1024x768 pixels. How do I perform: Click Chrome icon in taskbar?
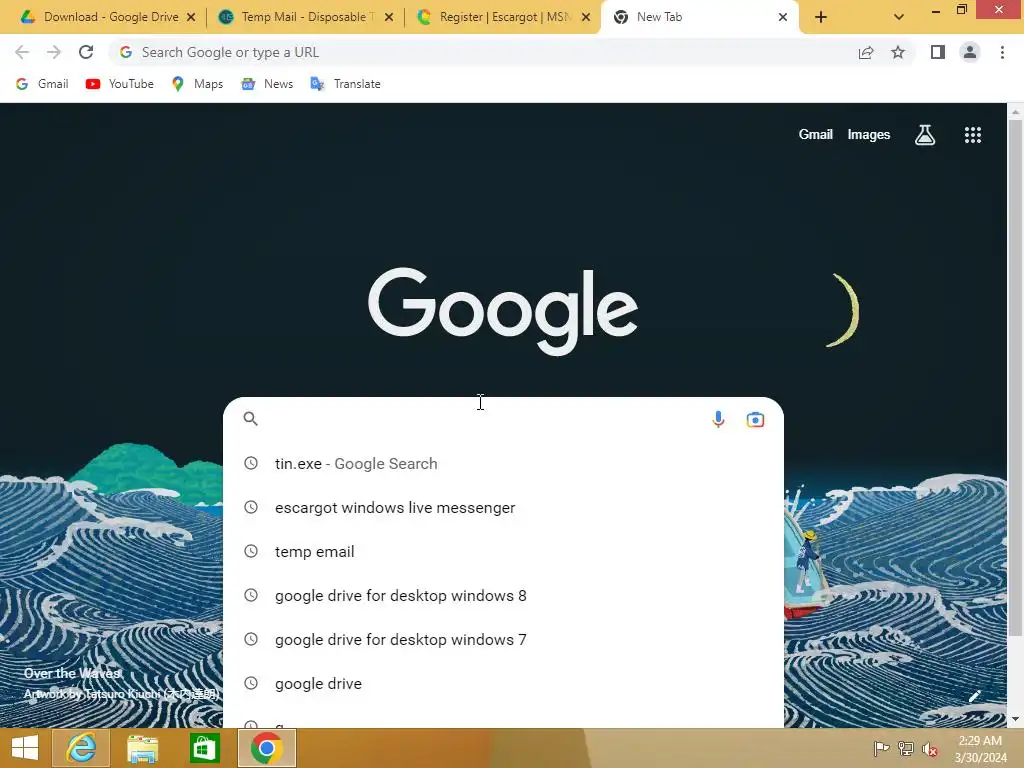click(x=266, y=748)
